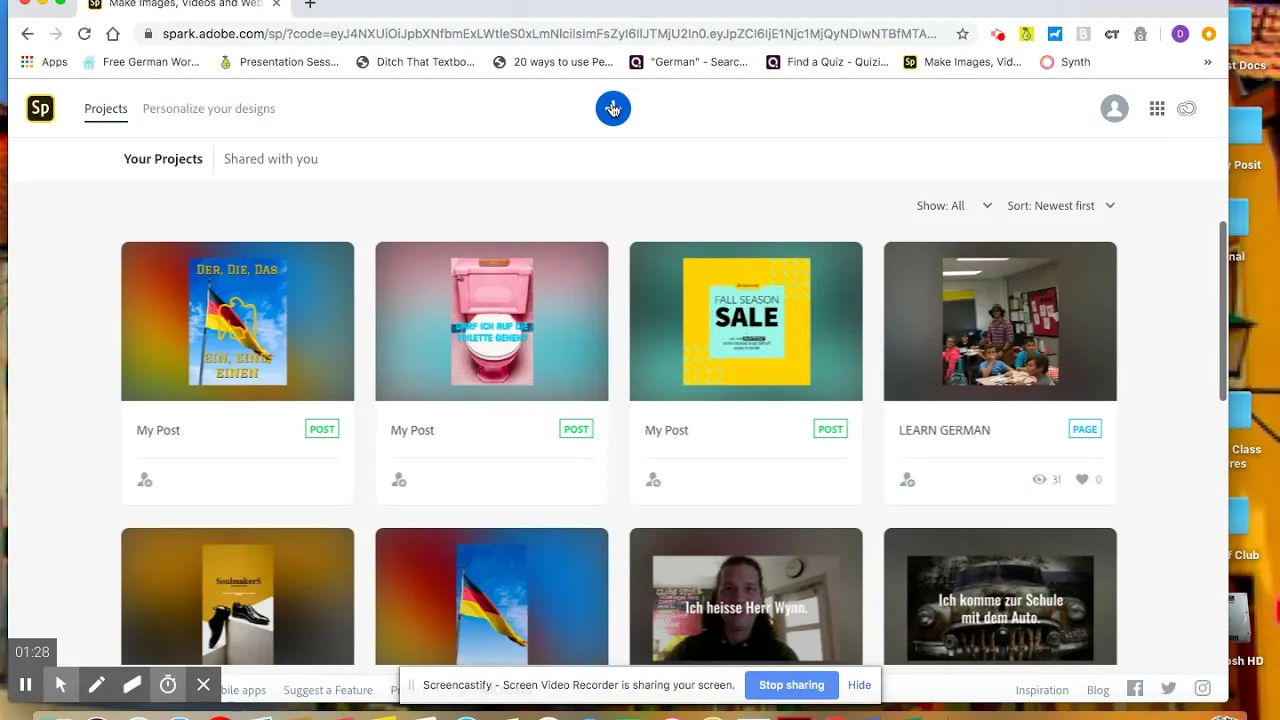Viewport: 1280px width, 720px height.
Task: Click browser back arrow
Action: tap(27, 34)
